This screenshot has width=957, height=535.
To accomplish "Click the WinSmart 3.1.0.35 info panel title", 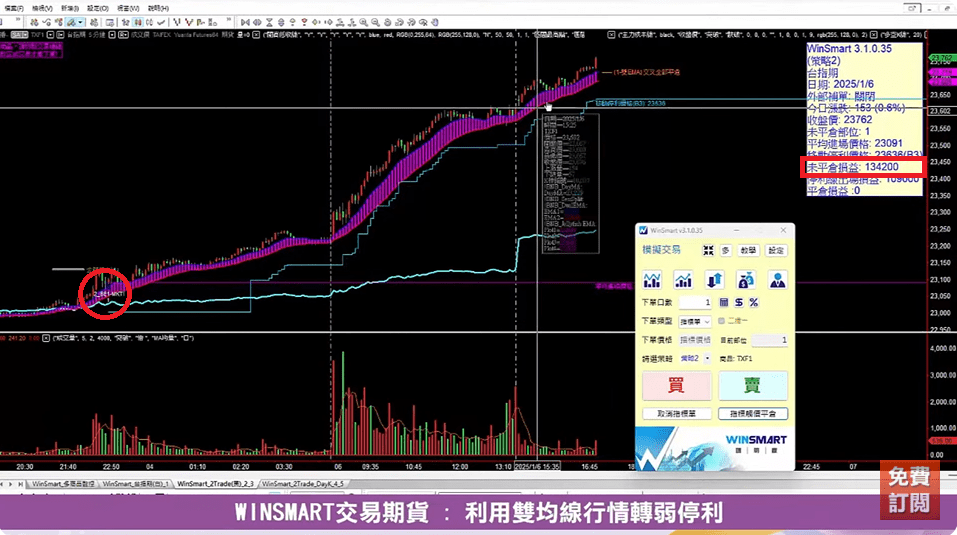I will [x=849, y=49].
